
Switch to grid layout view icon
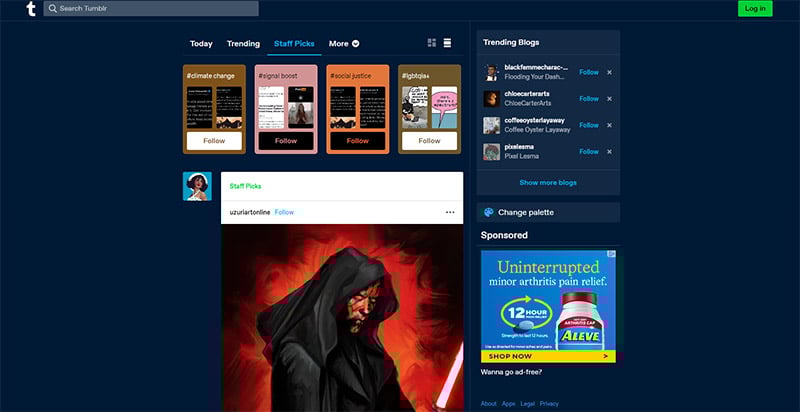point(432,43)
